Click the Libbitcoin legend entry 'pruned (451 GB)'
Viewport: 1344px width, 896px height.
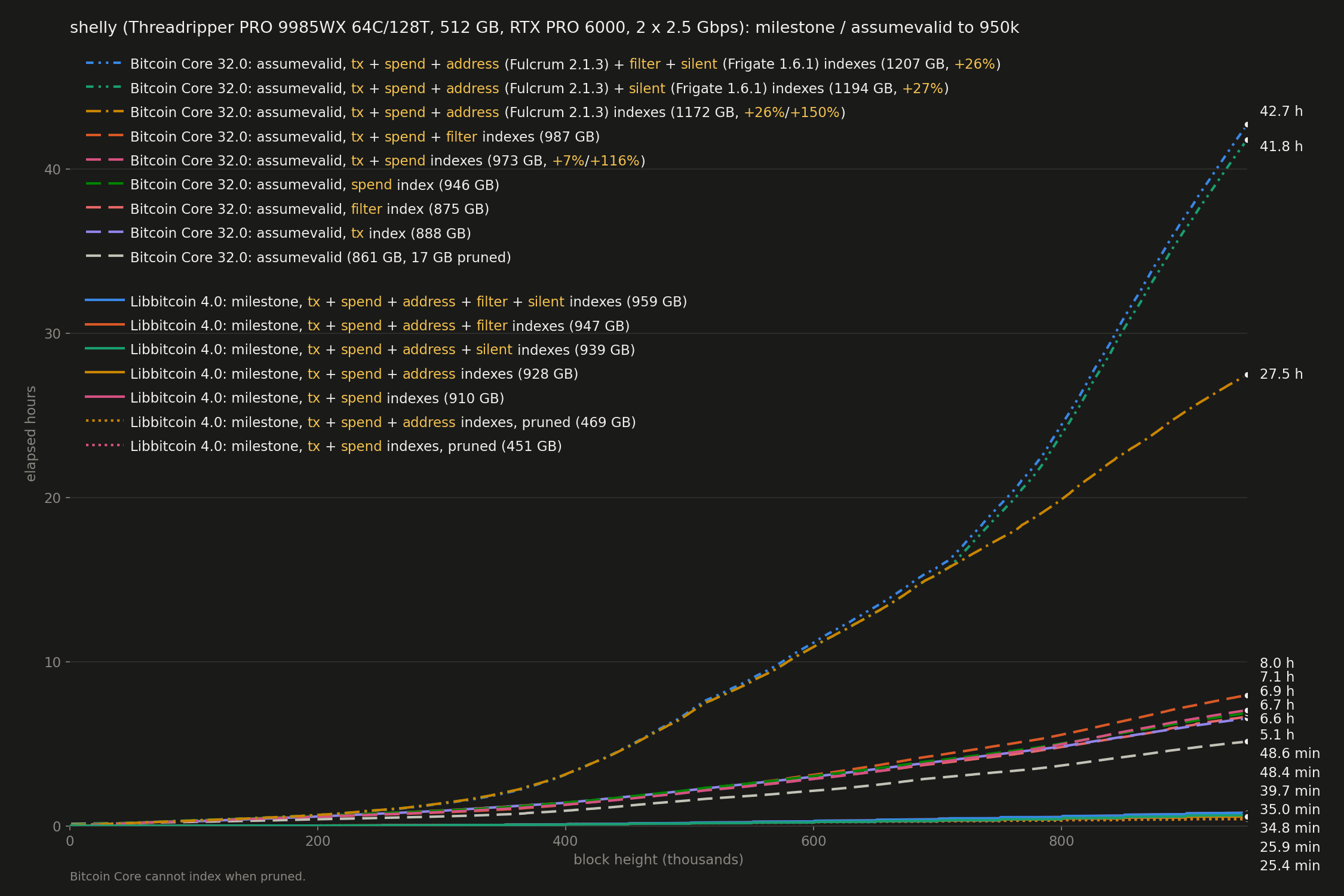pyautogui.click(x=324, y=446)
